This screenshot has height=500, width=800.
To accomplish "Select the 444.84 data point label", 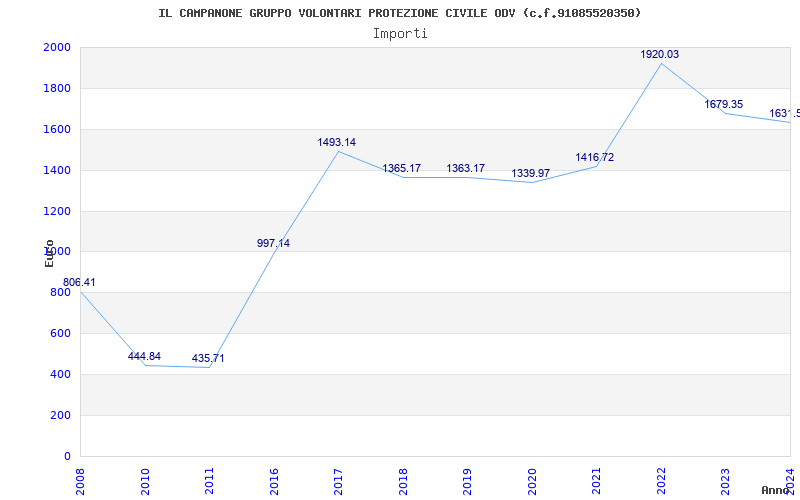I will pos(144,356).
